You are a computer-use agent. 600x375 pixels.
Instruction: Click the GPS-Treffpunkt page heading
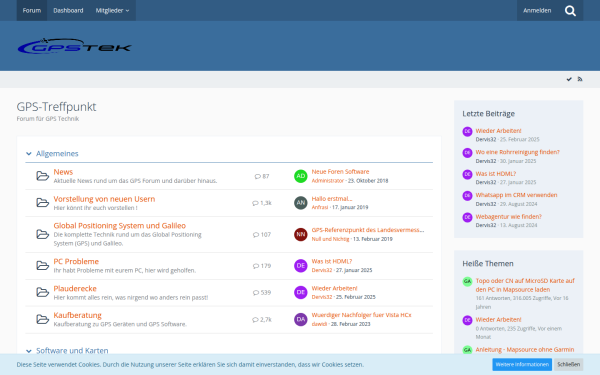point(56,107)
